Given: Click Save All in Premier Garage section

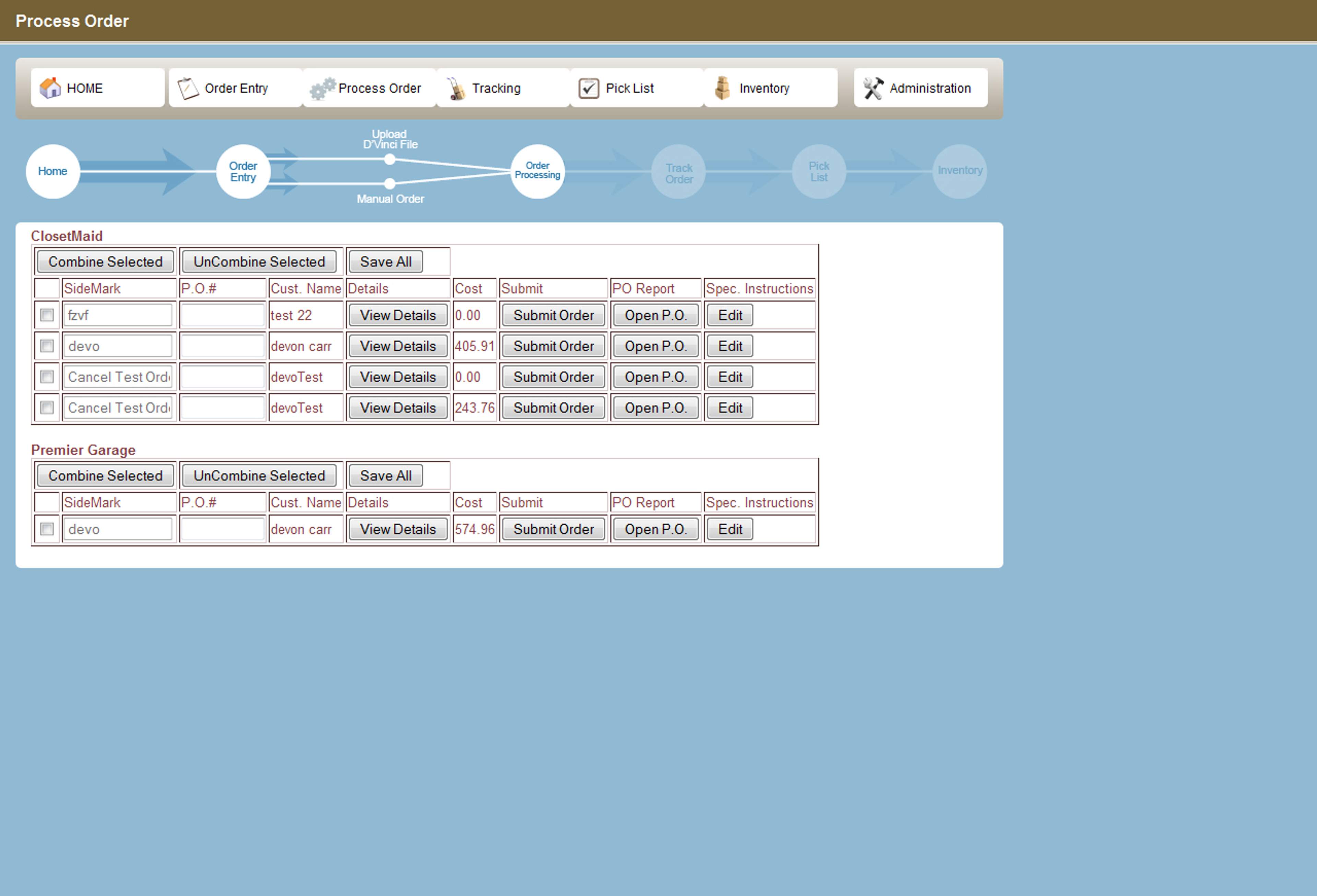Looking at the screenshot, I should (x=385, y=476).
